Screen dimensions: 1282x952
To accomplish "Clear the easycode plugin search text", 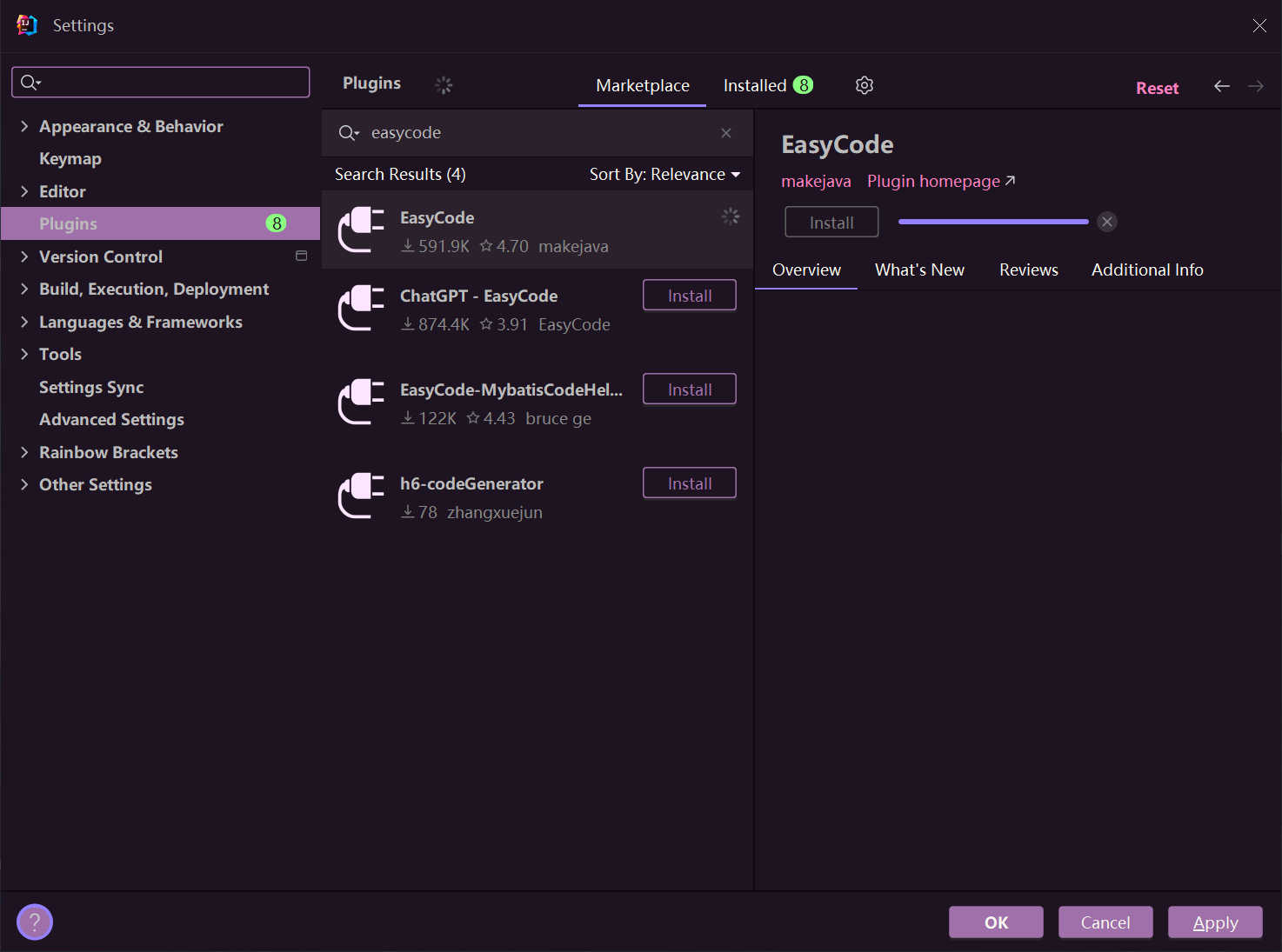I will [x=726, y=133].
